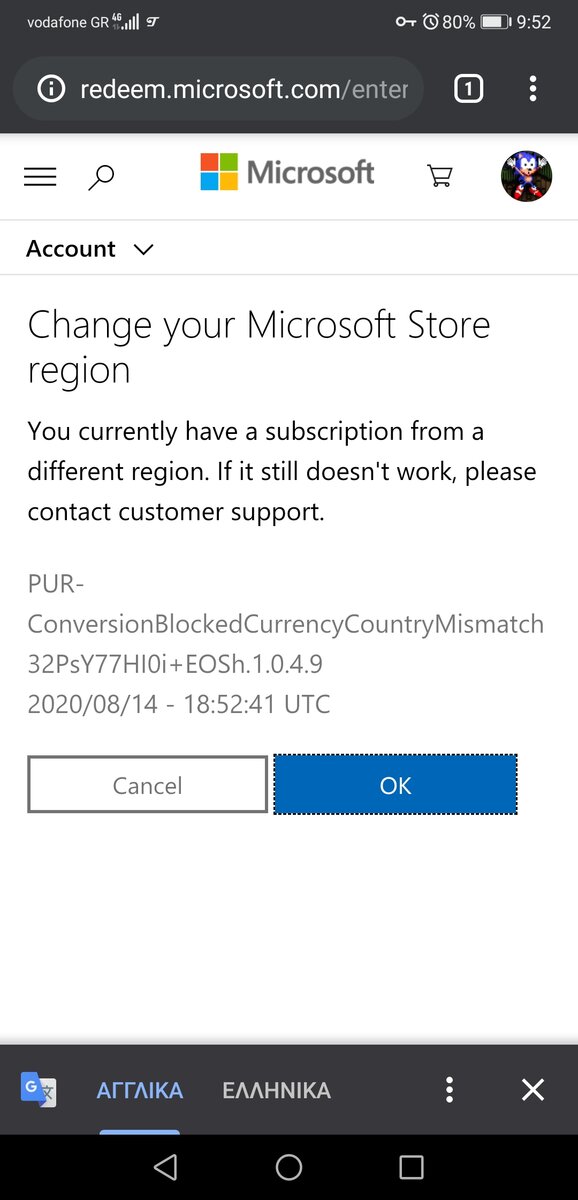This screenshot has height=1200, width=578.
Task: Switch to ΕΛΛΗΝΙΚΑ translation tab
Action: 276,1090
